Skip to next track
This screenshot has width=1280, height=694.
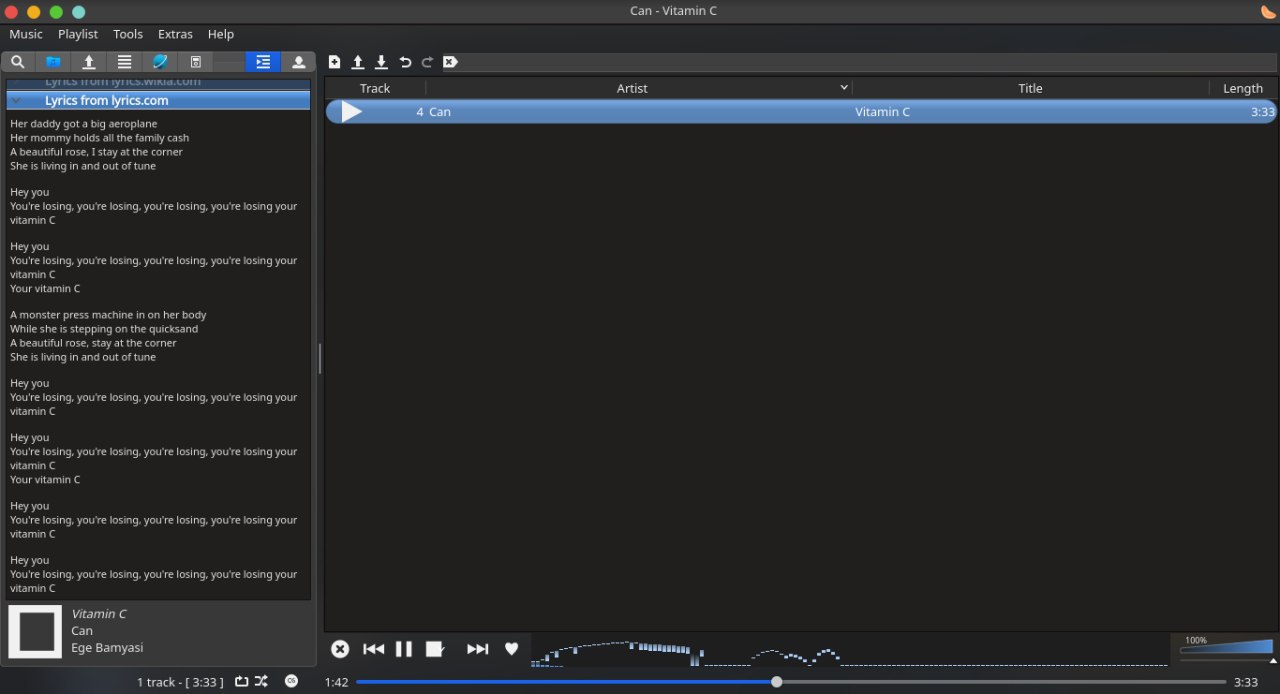click(x=478, y=649)
